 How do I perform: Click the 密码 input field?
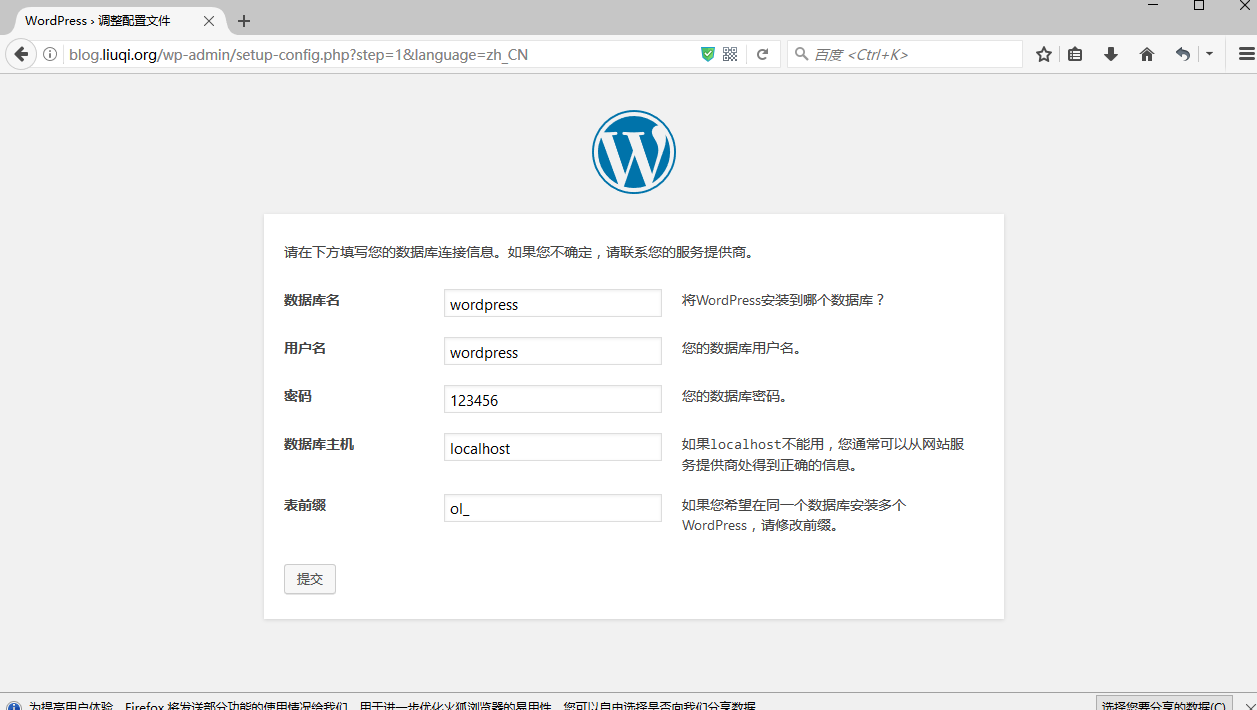553,399
